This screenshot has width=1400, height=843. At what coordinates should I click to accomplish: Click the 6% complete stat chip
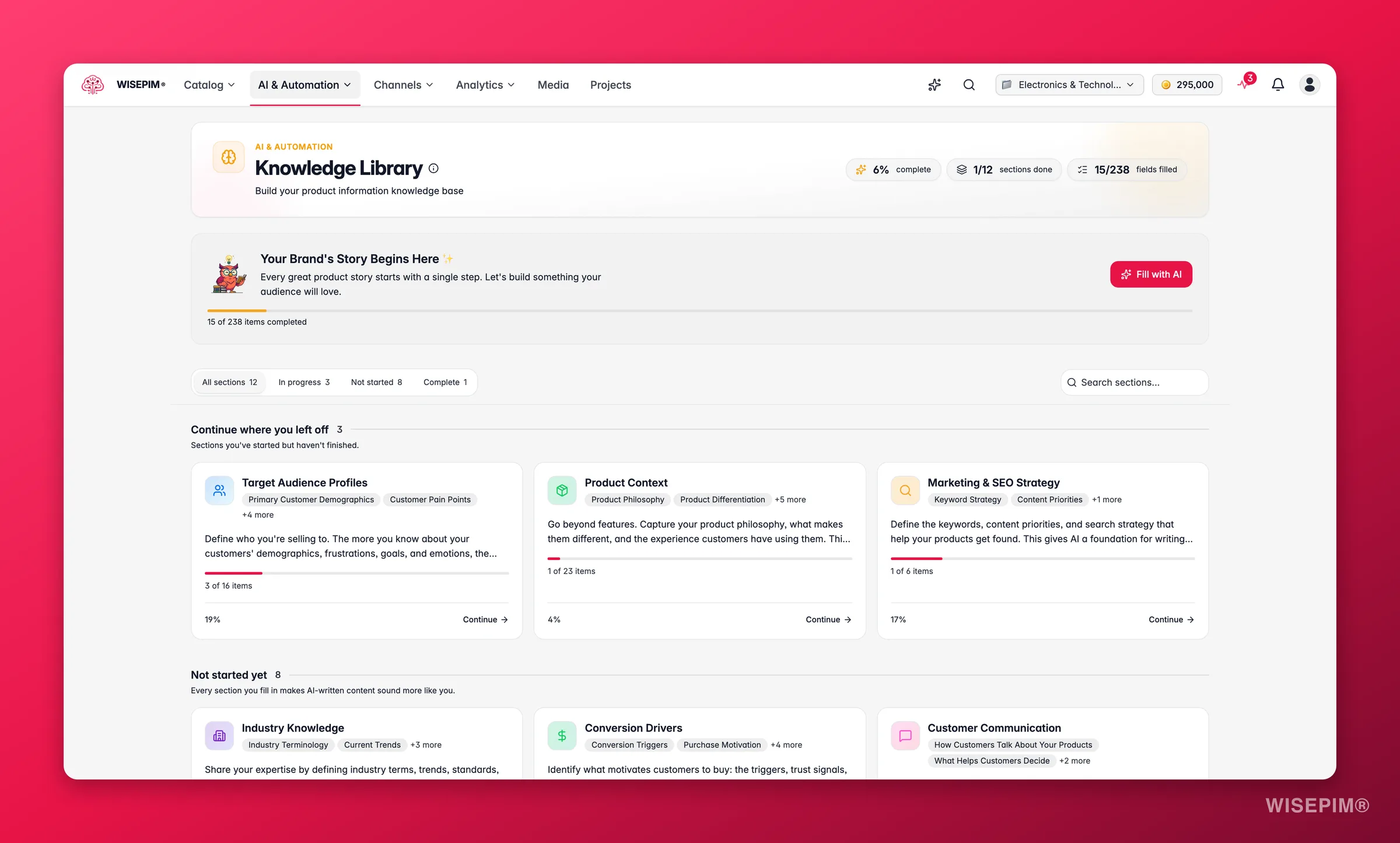coord(894,169)
